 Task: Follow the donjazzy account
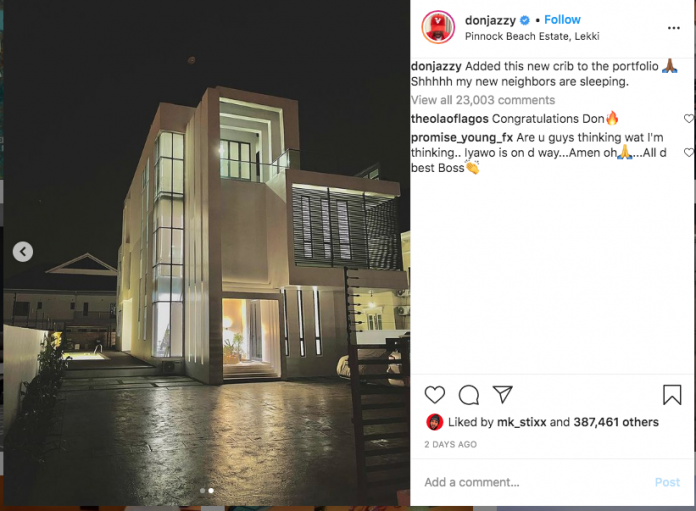(x=562, y=20)
